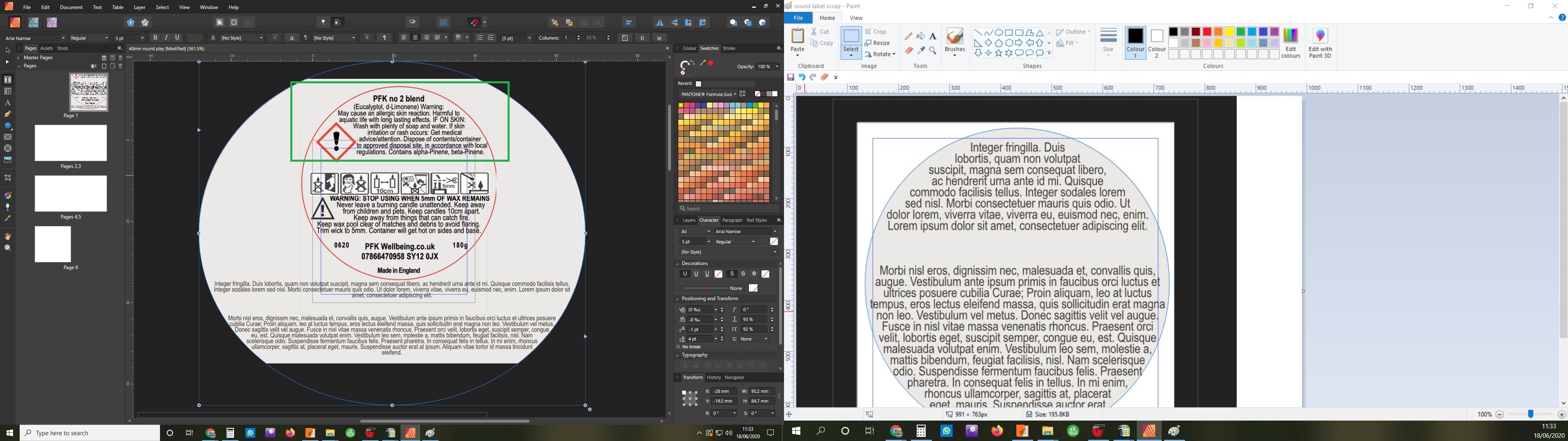Screen dimensions: 1568x441
Task: Expand the Master Pages section
Action: 19,58
